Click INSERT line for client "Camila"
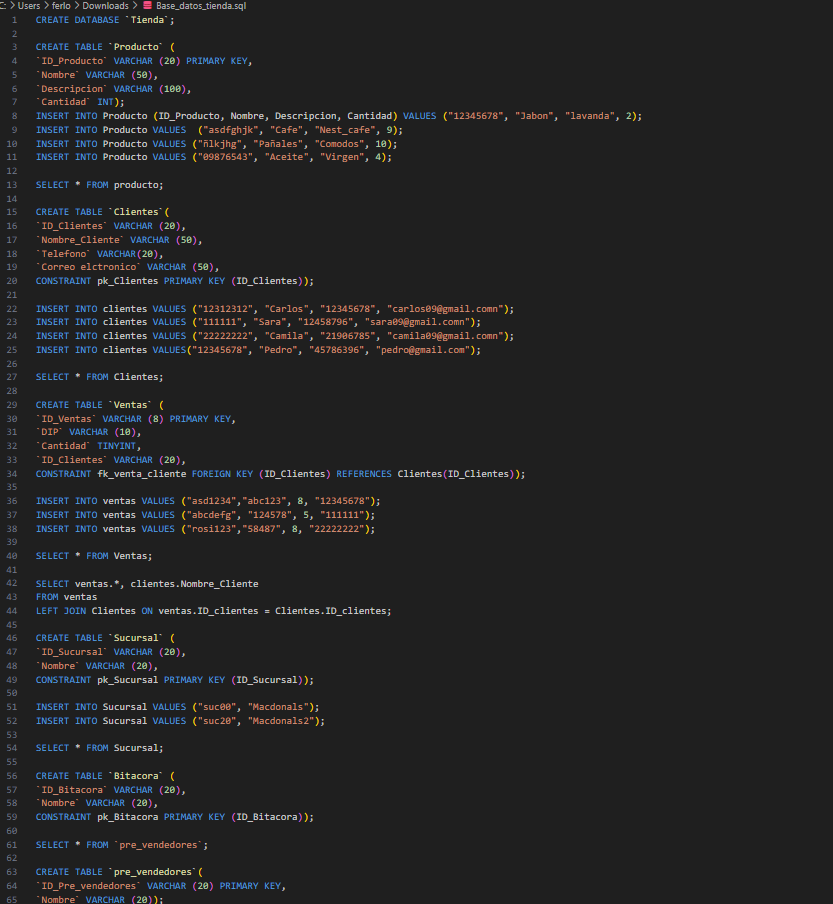 pyautogui.click(x=275, y=336)
